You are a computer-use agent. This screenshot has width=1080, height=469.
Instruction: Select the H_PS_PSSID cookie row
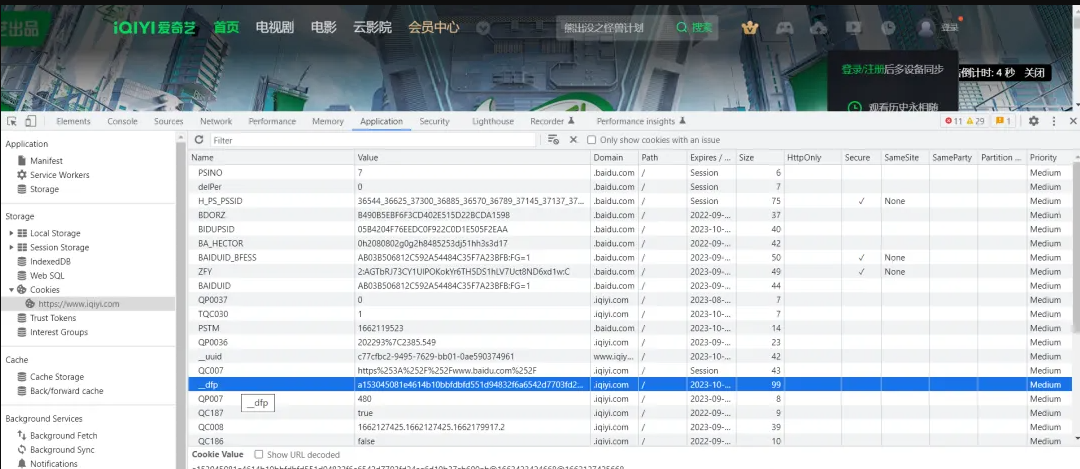(x=630, y=201)
